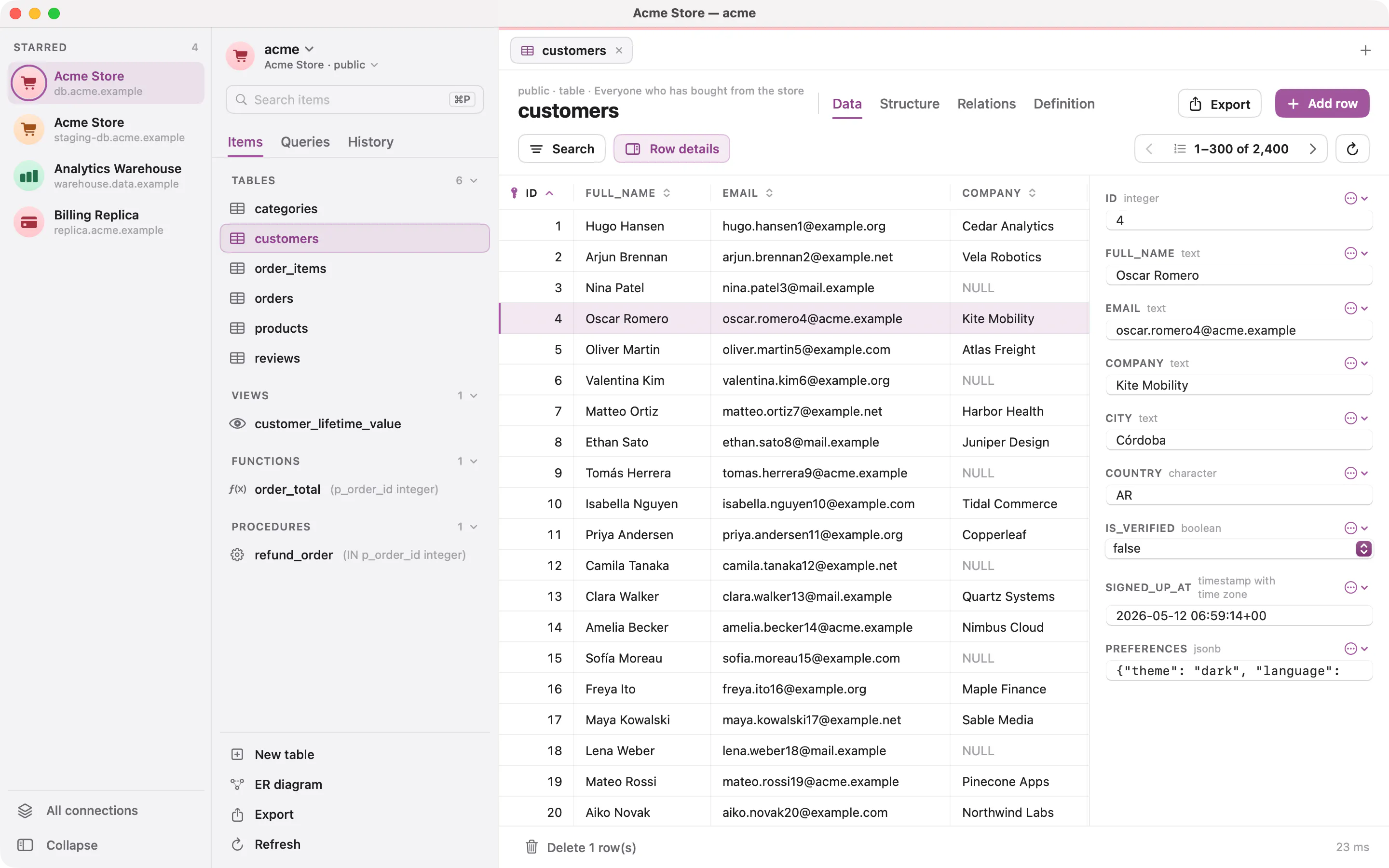Click the Export button in header
Image resolution: width=1389 pixels, height=868 pixels.
1219,103
